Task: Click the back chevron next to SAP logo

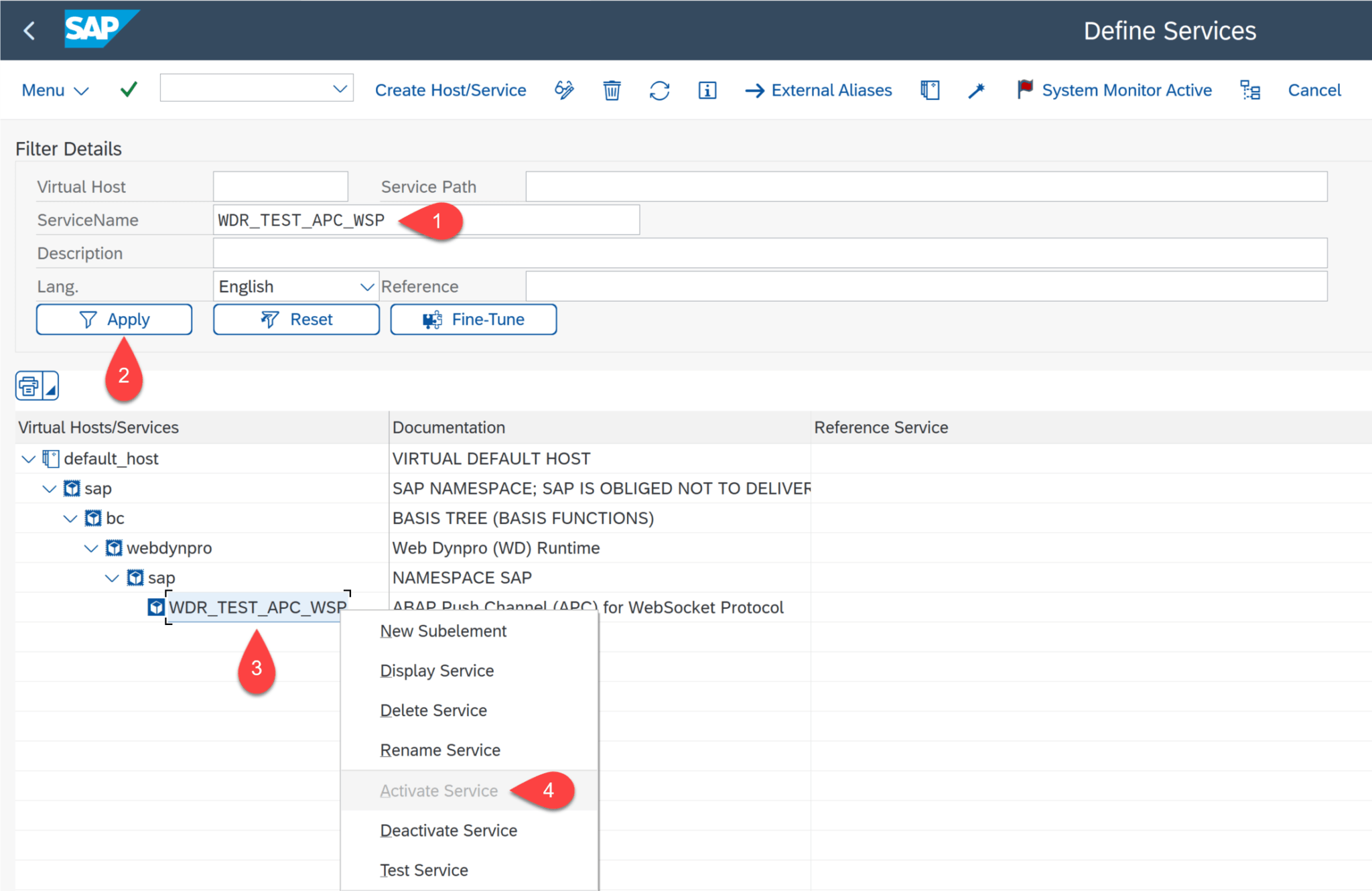Action: click(x=28, y=30)
